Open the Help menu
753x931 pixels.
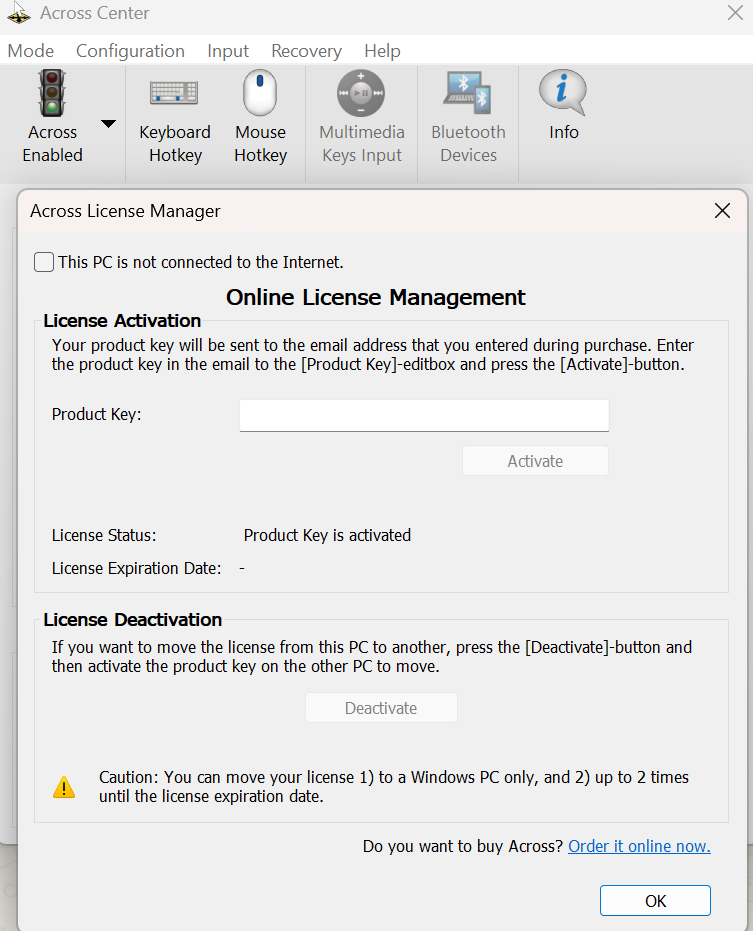point(382,51)
